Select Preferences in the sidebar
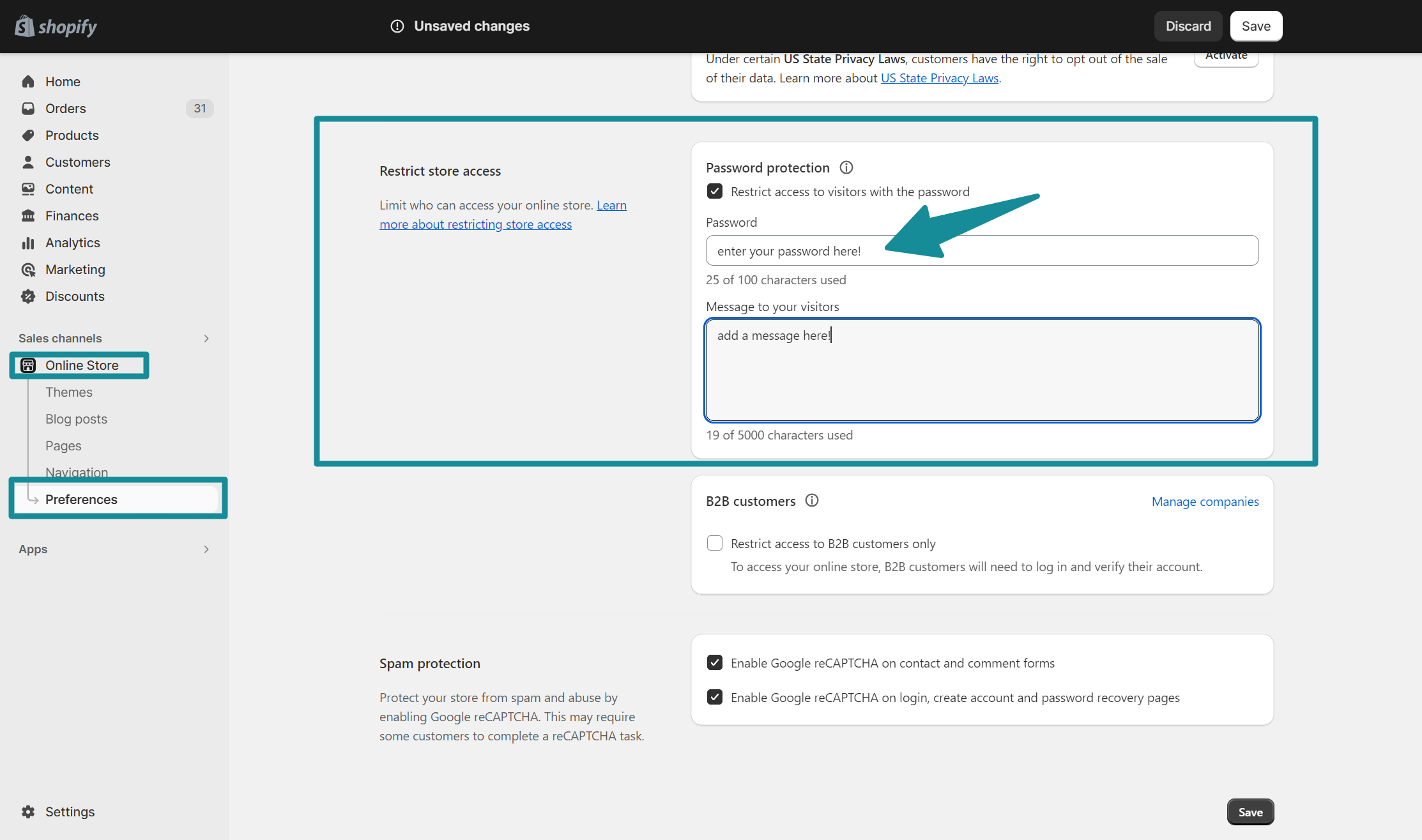Image resolution: width=1422 pixels, height=840 pixels. pyautogui.click(x=81, y=499)
